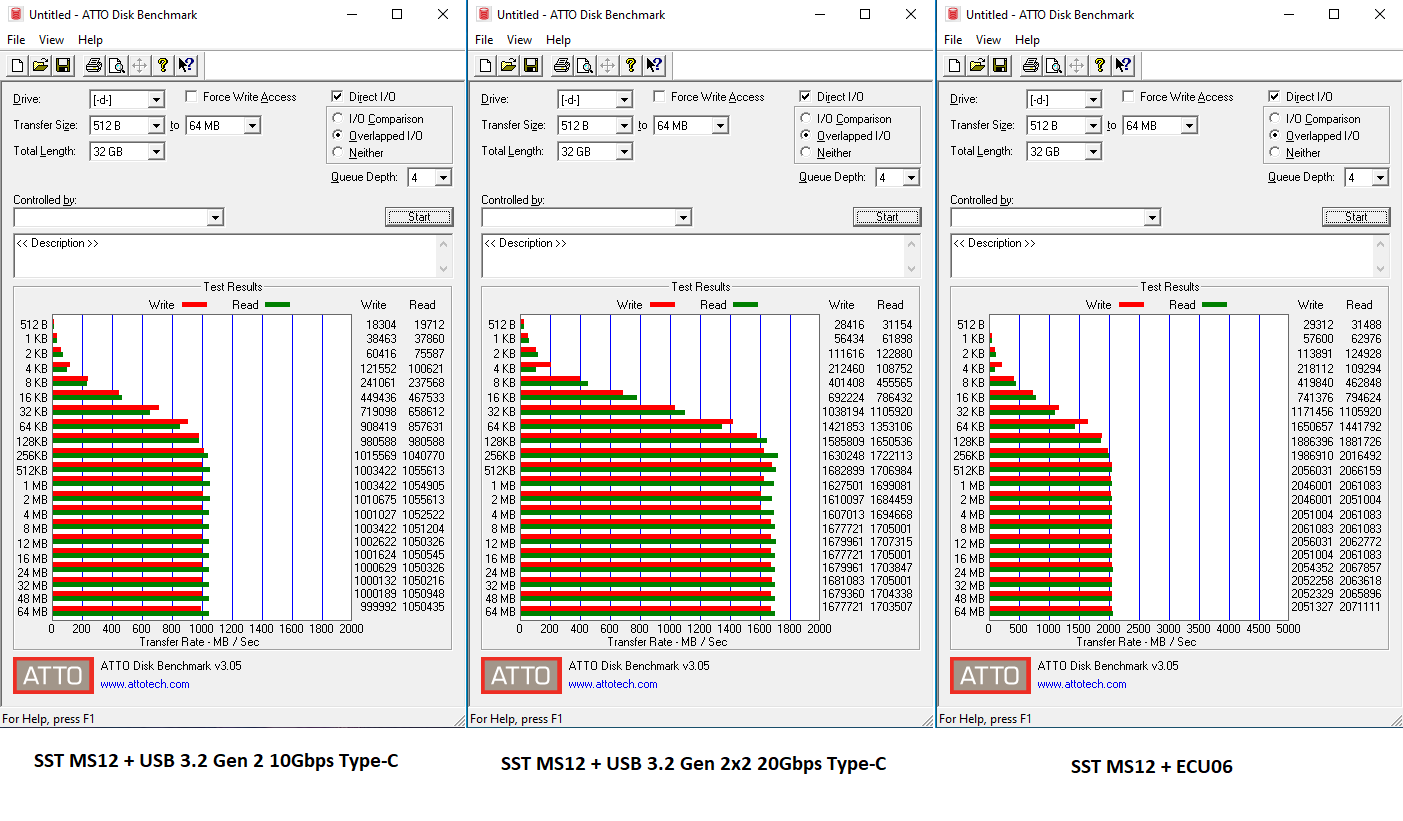Click the four-arrow move icon in middle ATTO window

608,66
